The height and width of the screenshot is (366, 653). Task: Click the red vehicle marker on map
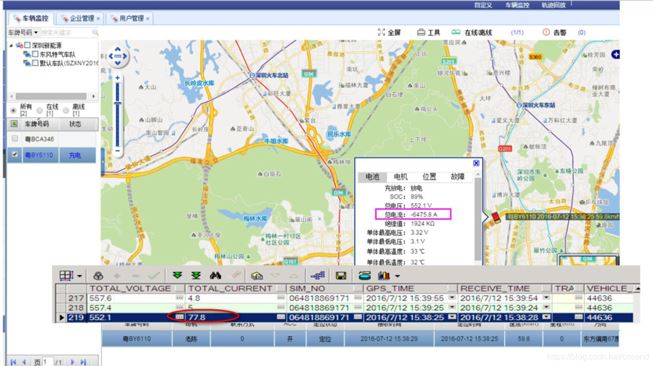click(495, 217)
